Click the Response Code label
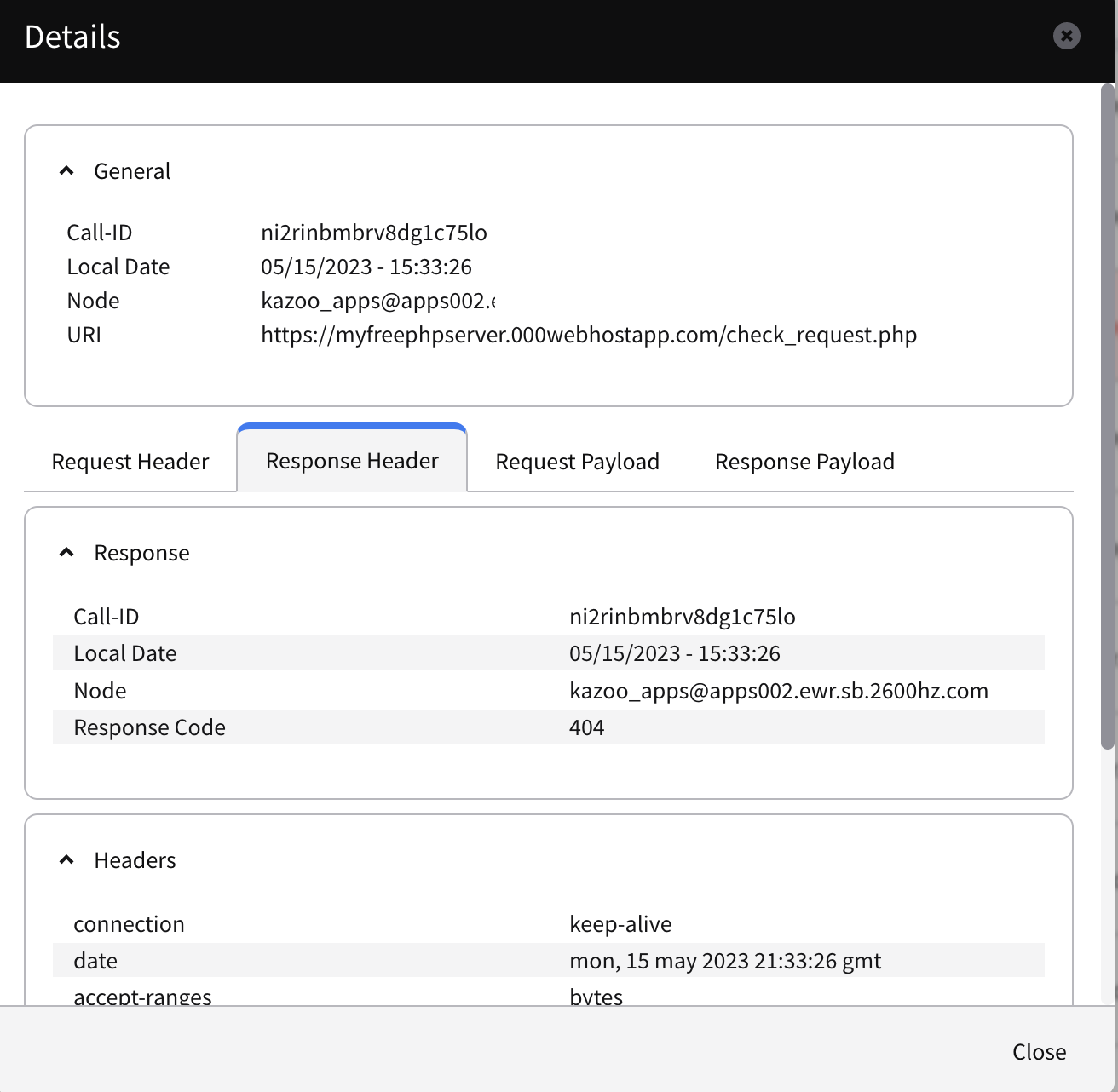This screenshot has width=1118, height=1092. [150, 727]
